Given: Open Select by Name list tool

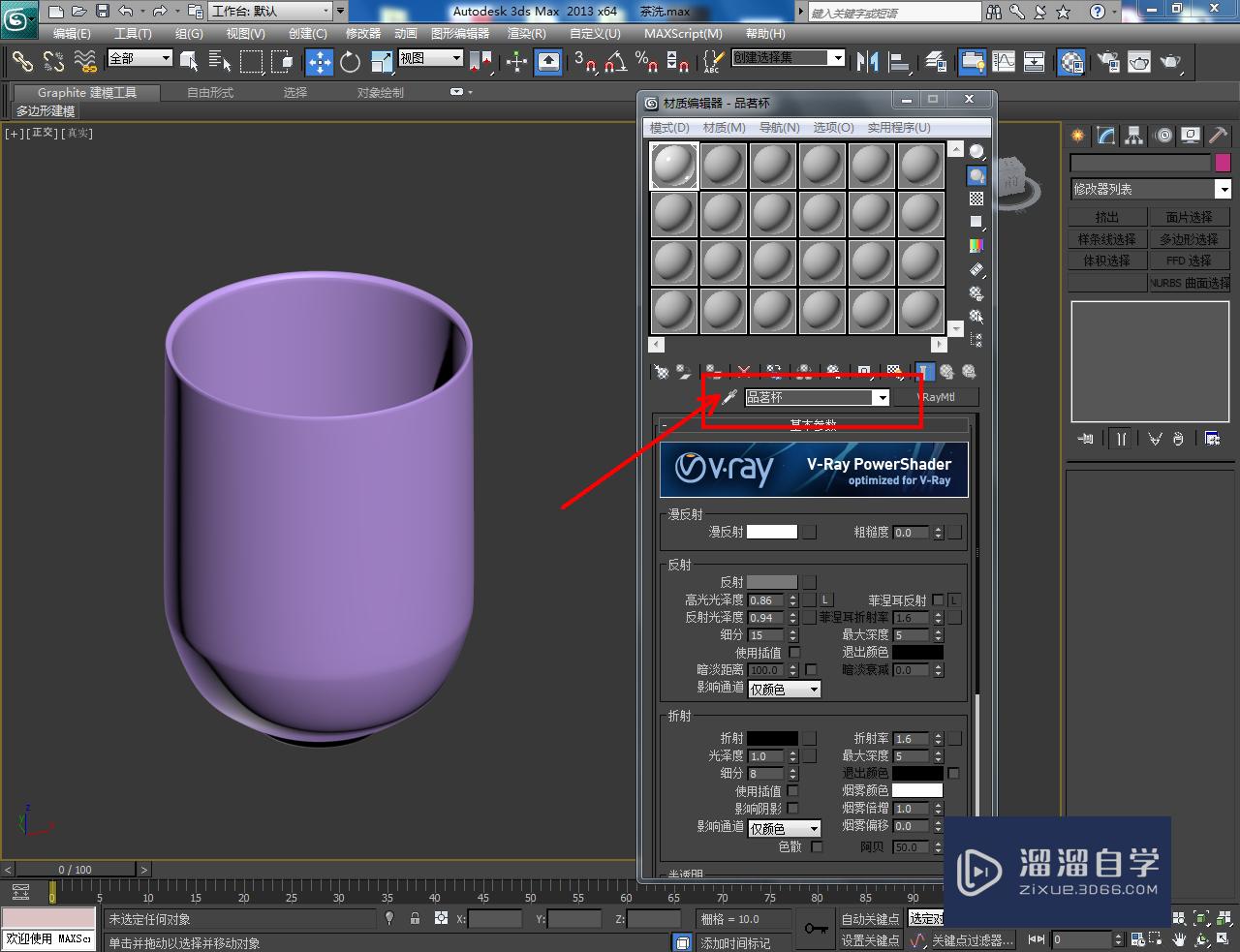Looking at the screenshot, I should point(220,62).
